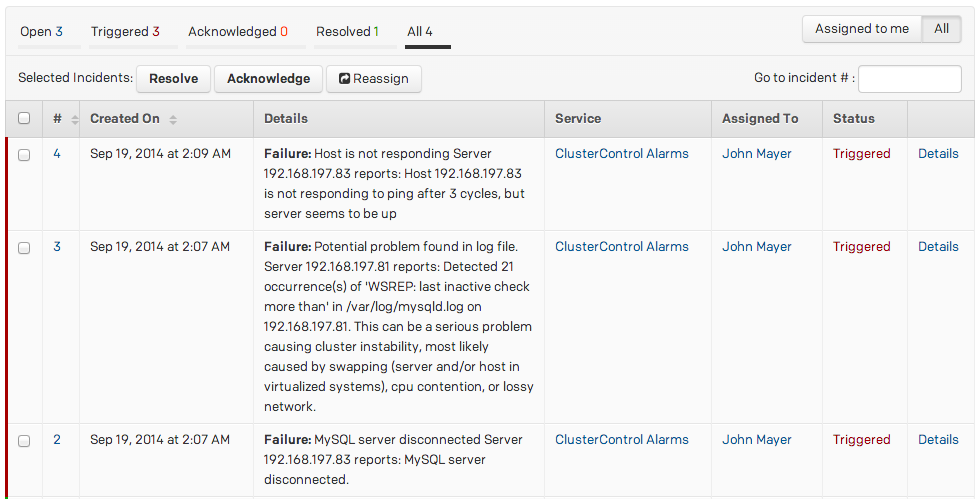Switch to the Open incidents tab
979x499 pixels.
click(41, 32)
